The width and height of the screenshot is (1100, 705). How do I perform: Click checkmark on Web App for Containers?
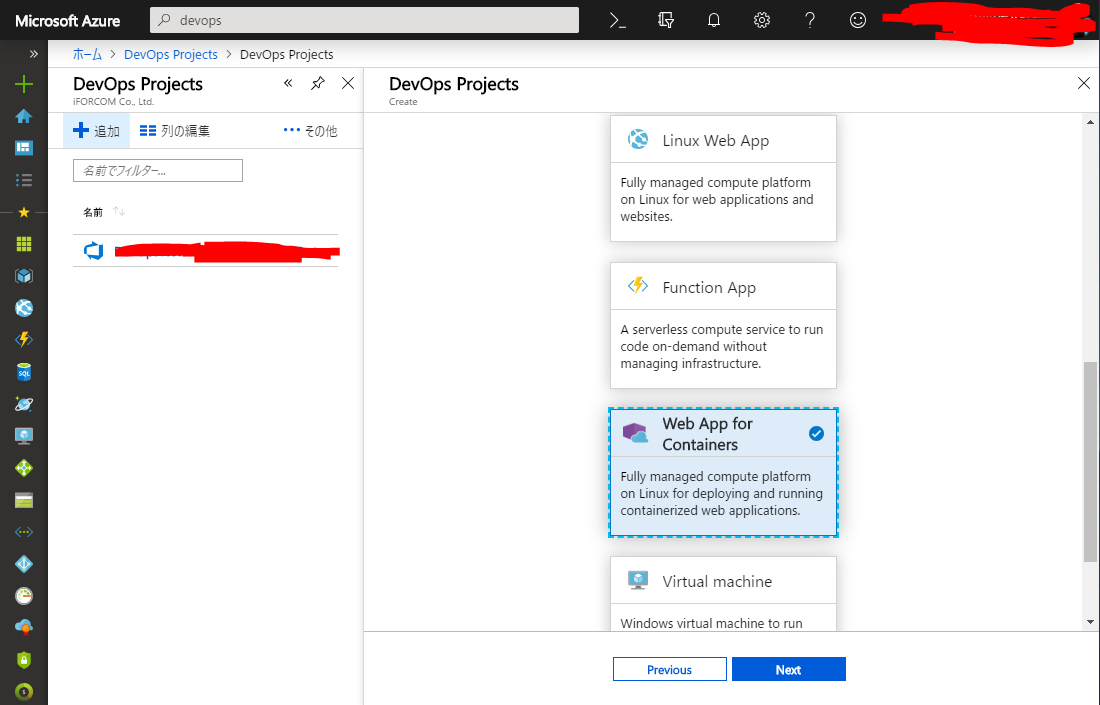click(x=816, y=434)
